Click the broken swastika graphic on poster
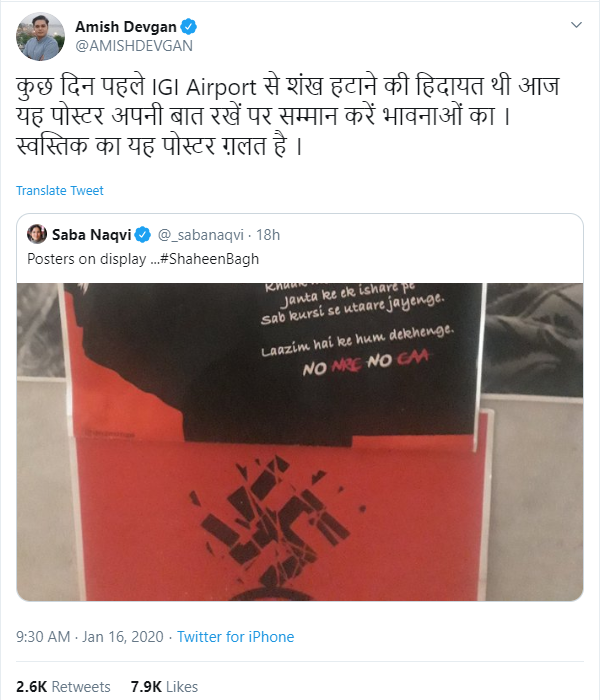 [277, 522]
